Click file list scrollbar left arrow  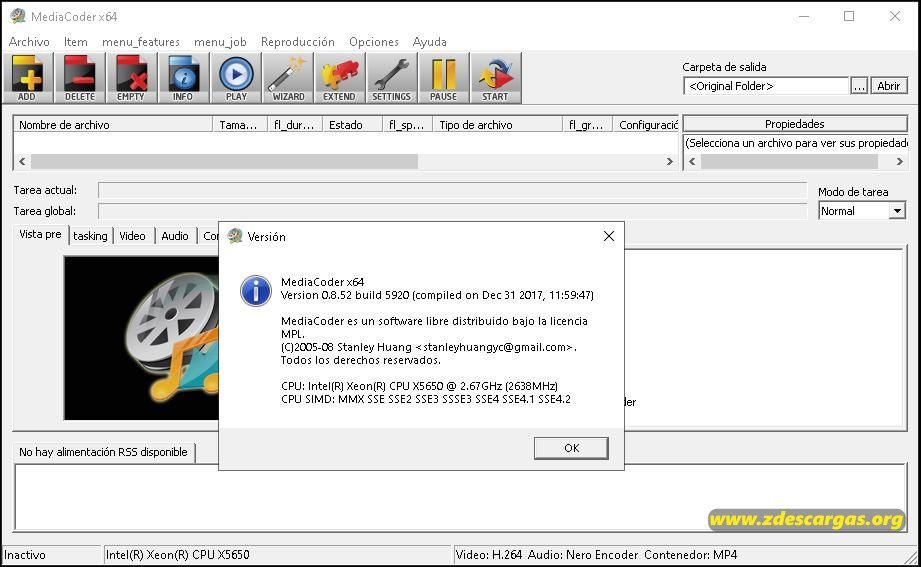[22, 161]
